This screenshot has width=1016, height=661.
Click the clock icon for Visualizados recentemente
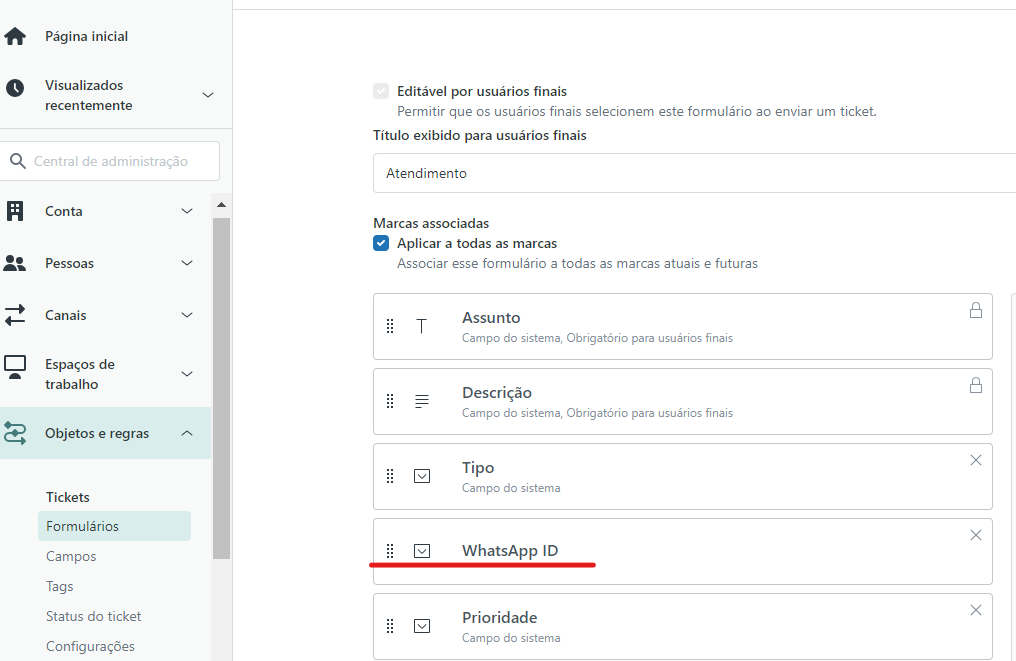coord(15,87)
